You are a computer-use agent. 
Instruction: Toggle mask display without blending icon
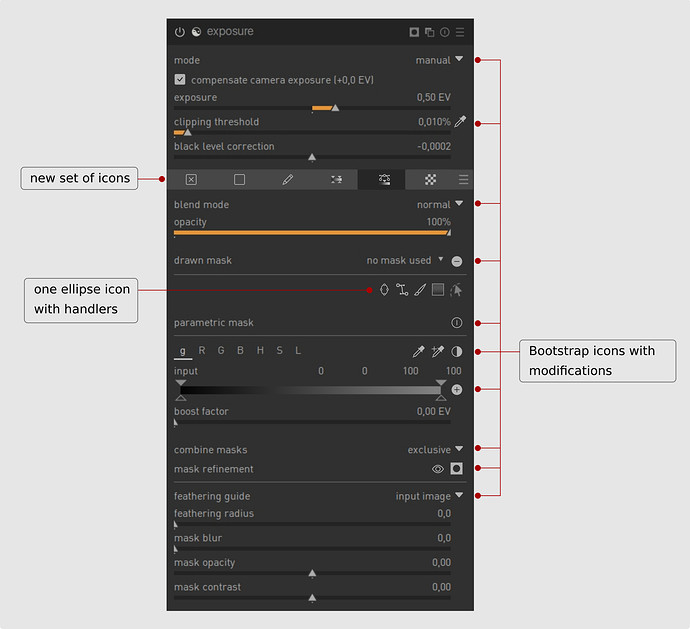pos(456,468)
